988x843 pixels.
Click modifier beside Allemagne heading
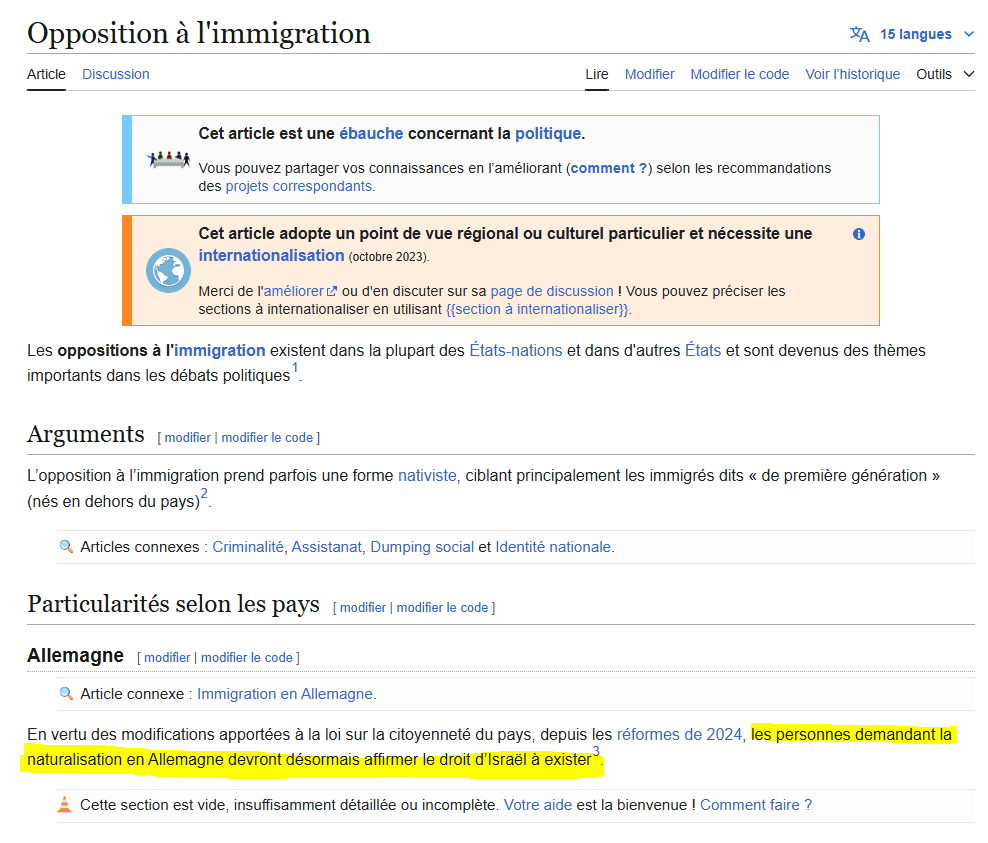coord(167,657)
